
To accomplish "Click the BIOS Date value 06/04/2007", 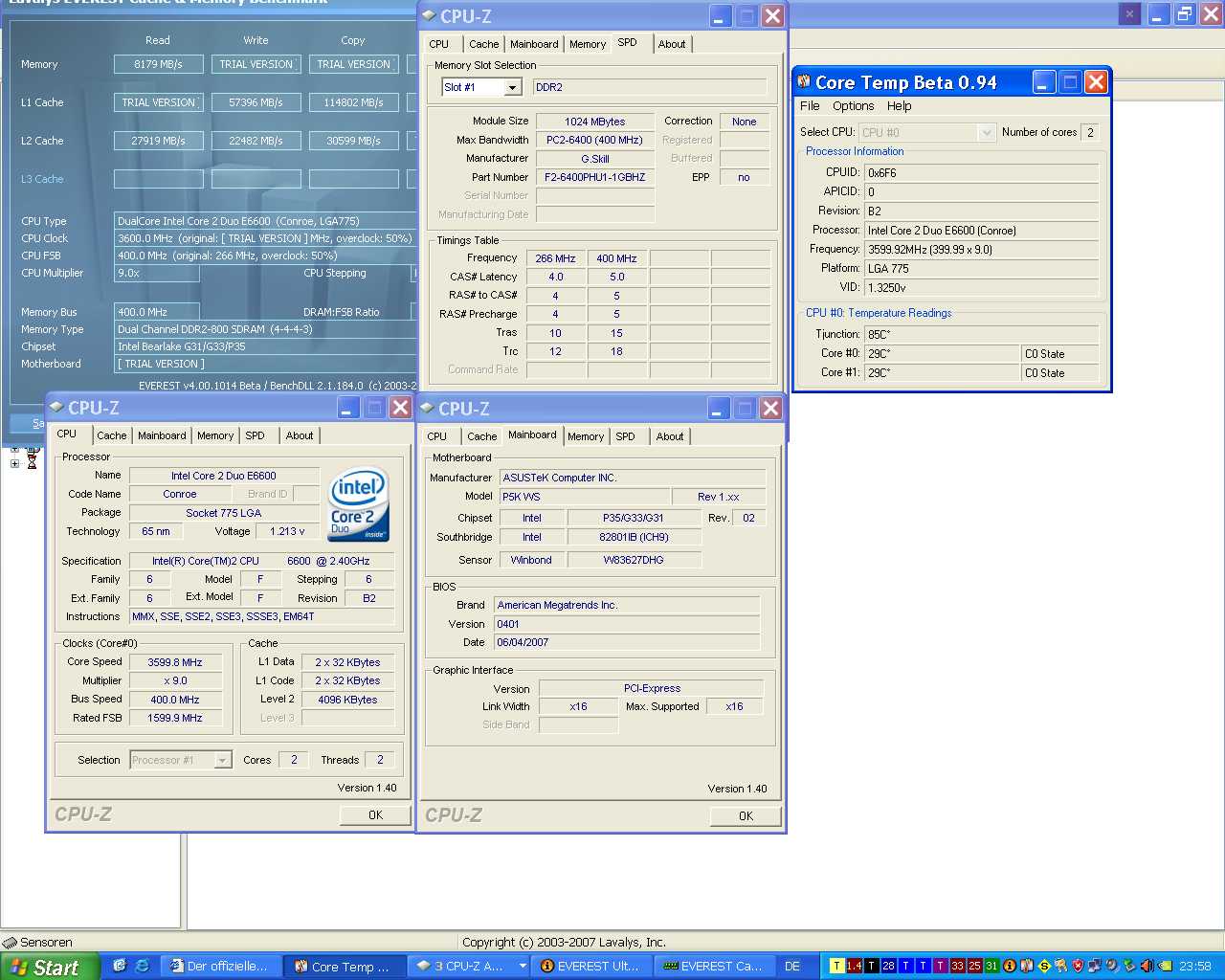I will tap(627, 642).
